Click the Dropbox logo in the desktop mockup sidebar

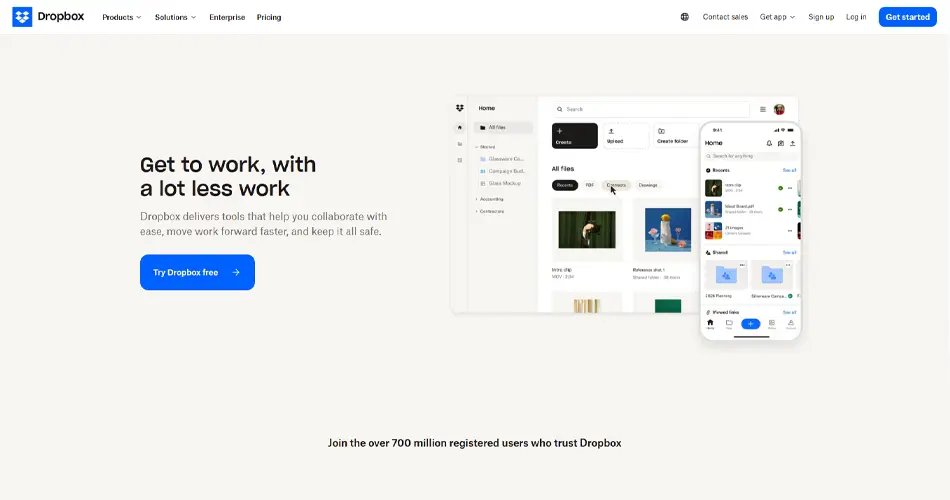click(460, 108)
